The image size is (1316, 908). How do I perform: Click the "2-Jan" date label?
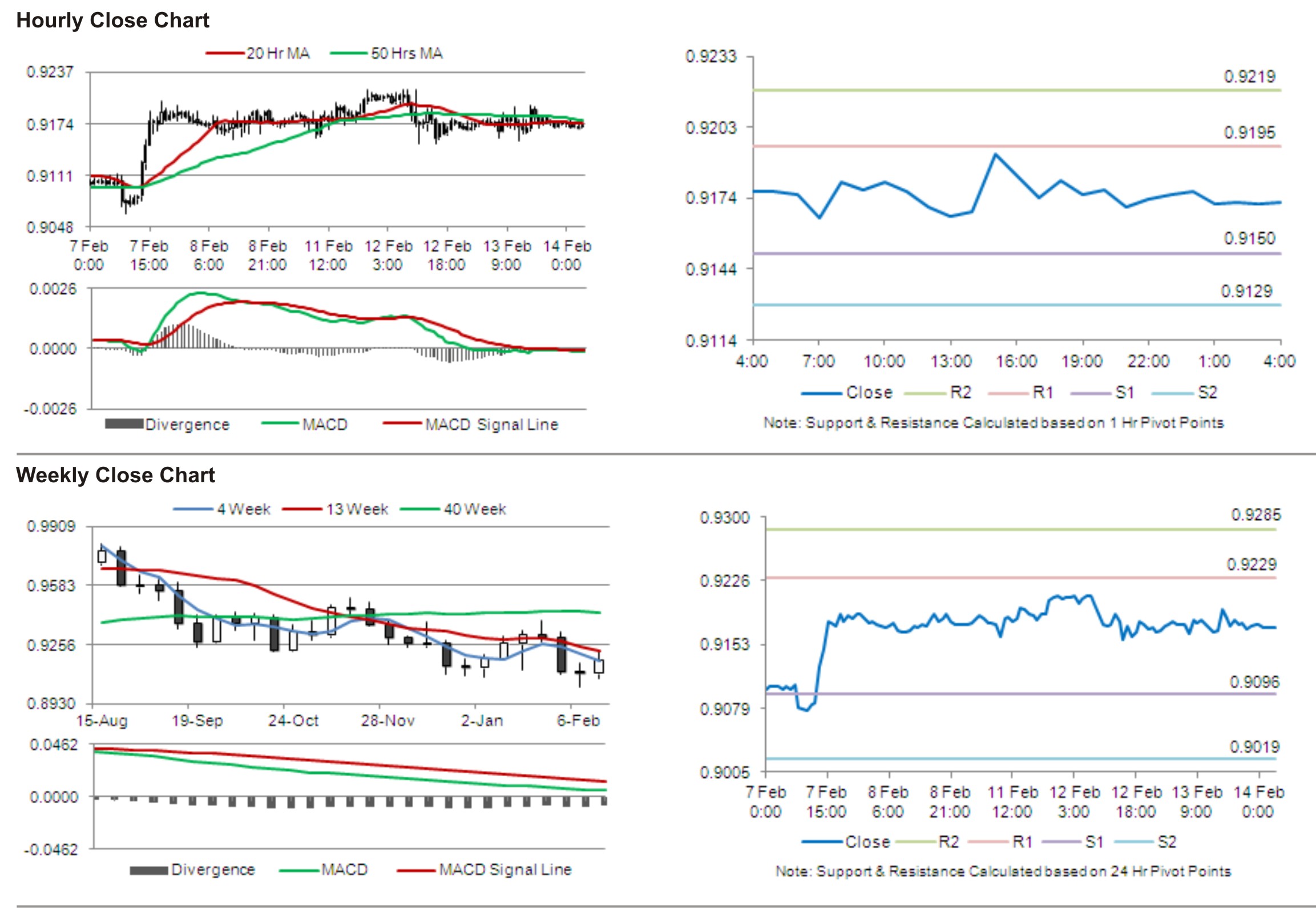(483, 721)
